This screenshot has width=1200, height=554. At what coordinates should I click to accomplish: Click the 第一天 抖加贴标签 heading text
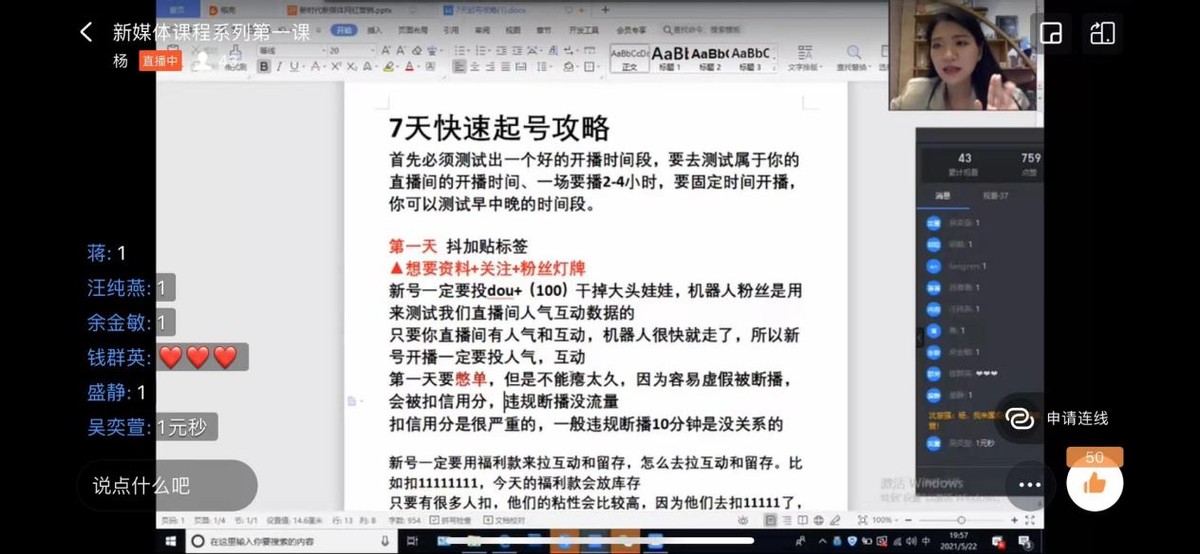point(458,246)
